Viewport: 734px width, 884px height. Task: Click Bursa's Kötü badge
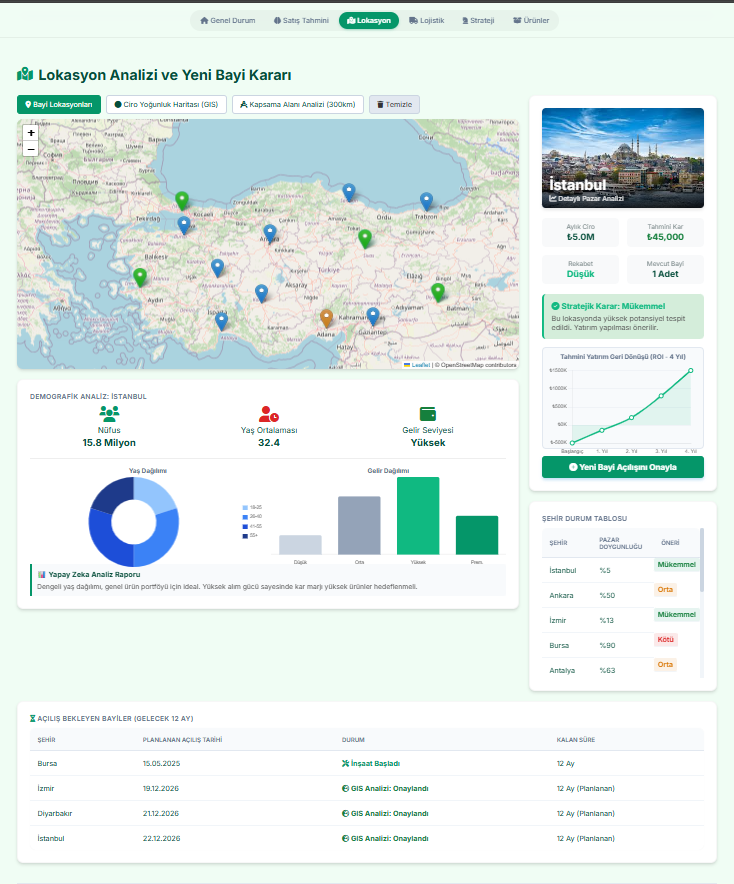coord(665,640)
